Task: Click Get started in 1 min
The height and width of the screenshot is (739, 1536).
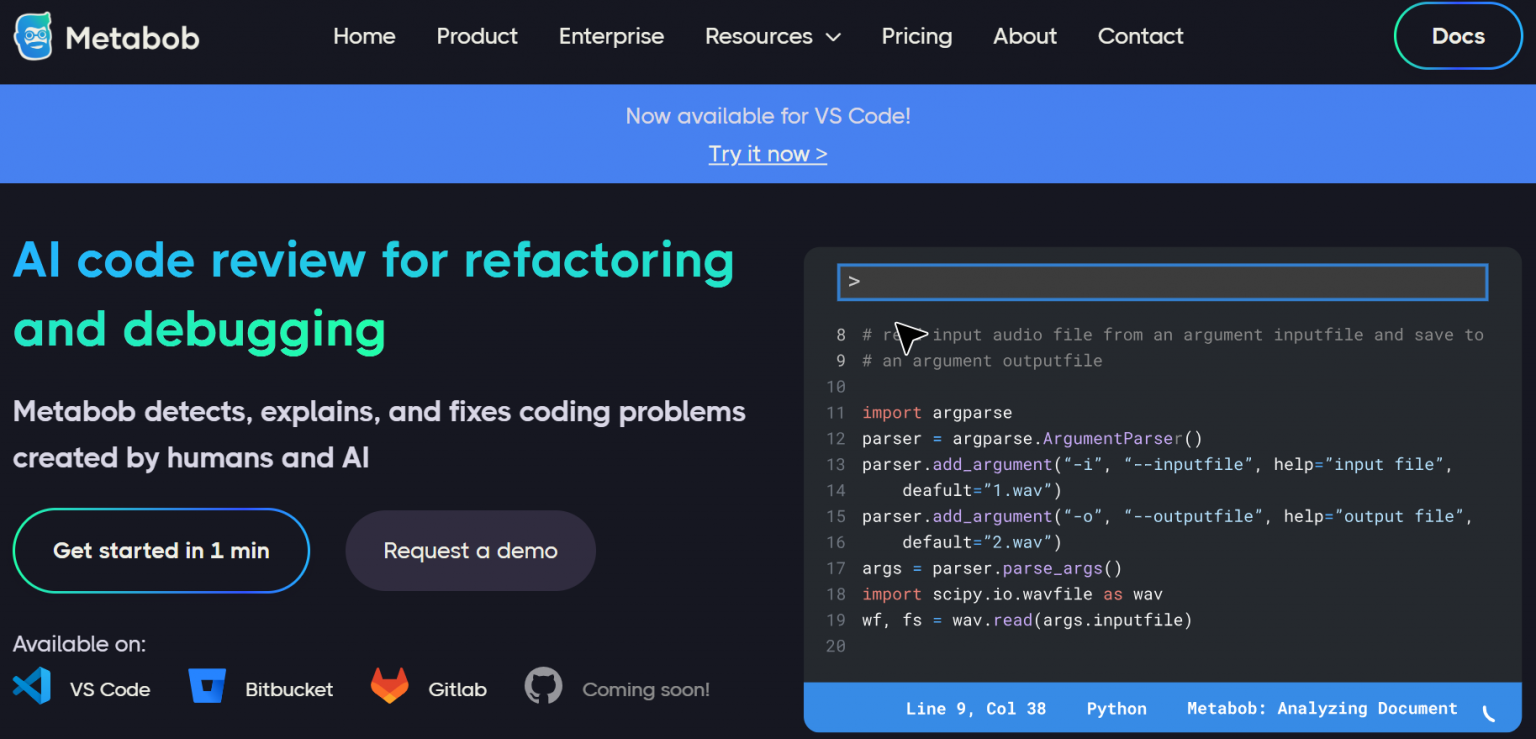Action: (x=161, y=550)
